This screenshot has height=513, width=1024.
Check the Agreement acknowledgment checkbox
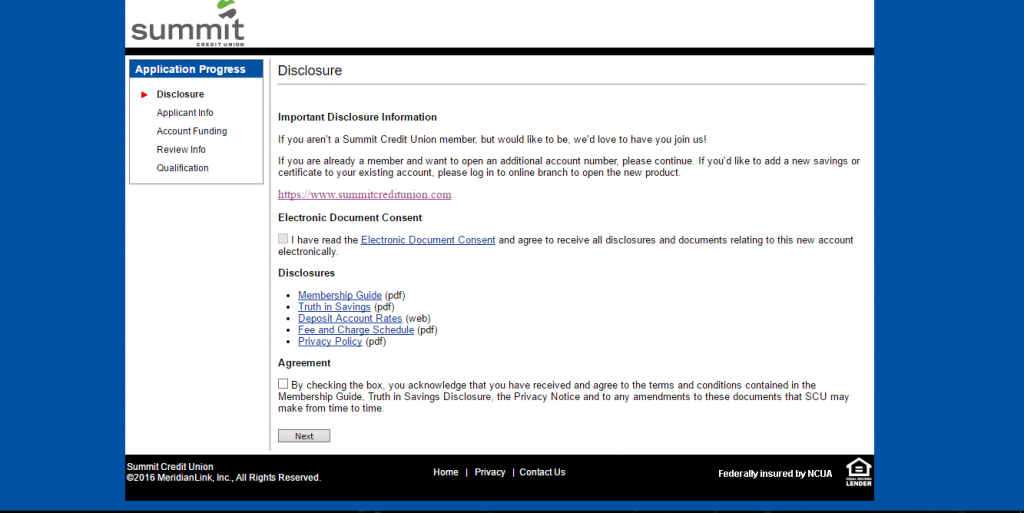[x=283, y=384]
